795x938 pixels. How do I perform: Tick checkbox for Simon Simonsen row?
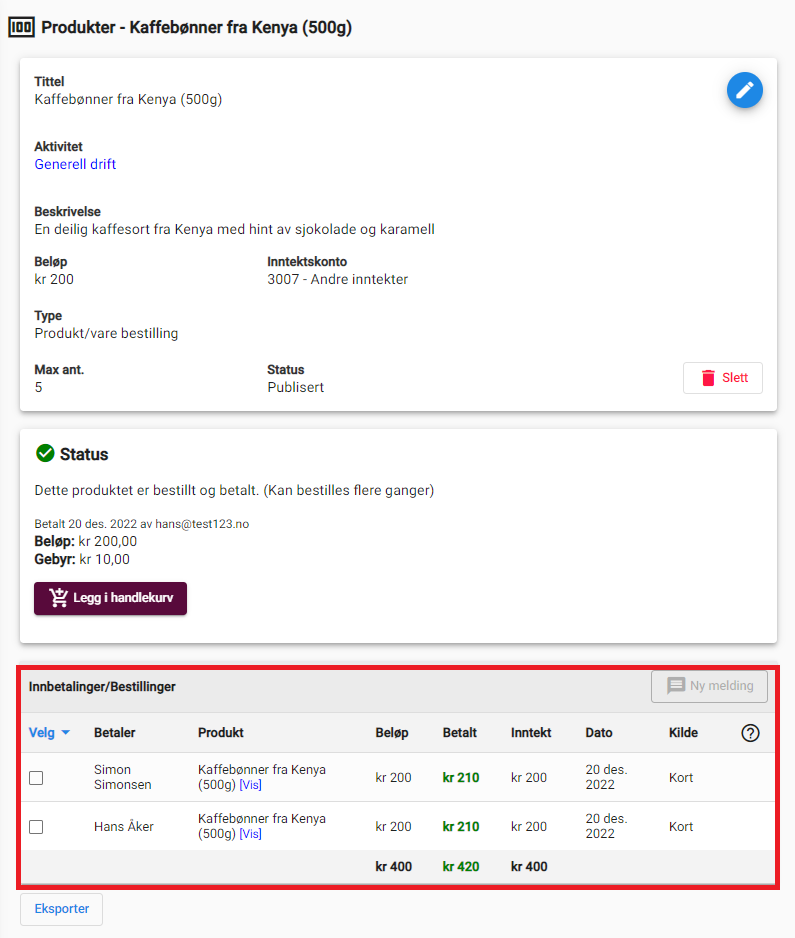36,778
